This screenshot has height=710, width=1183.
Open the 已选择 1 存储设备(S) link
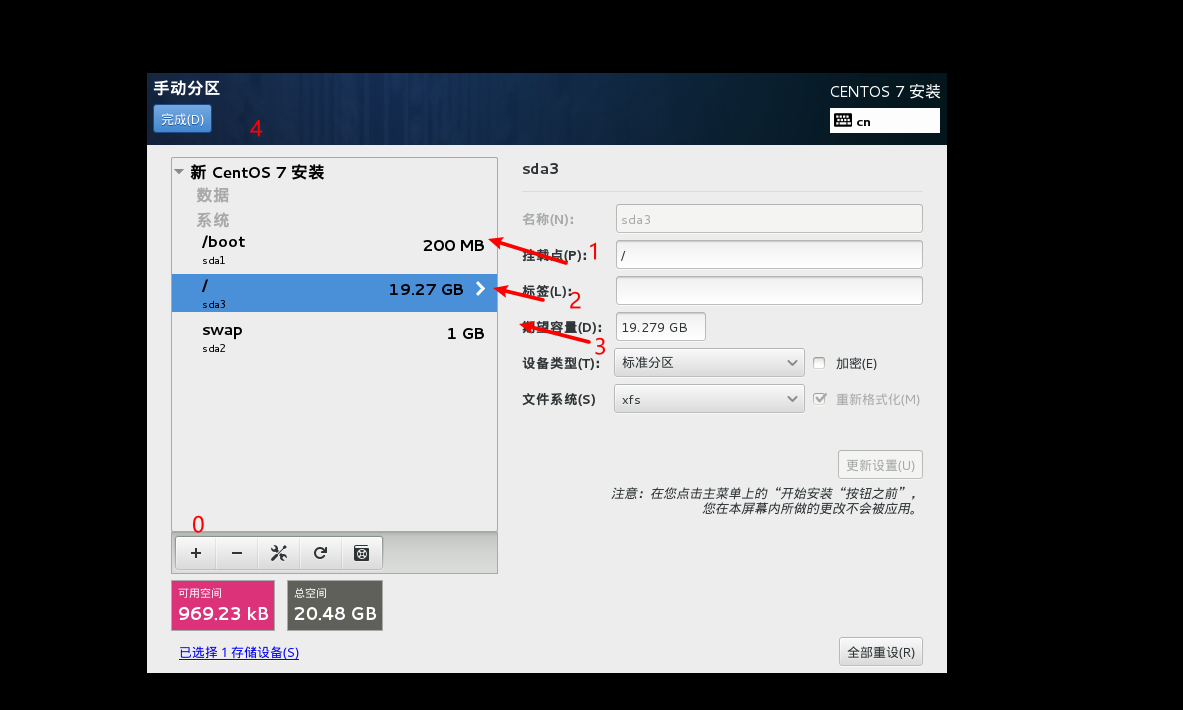tap(239, 653)
